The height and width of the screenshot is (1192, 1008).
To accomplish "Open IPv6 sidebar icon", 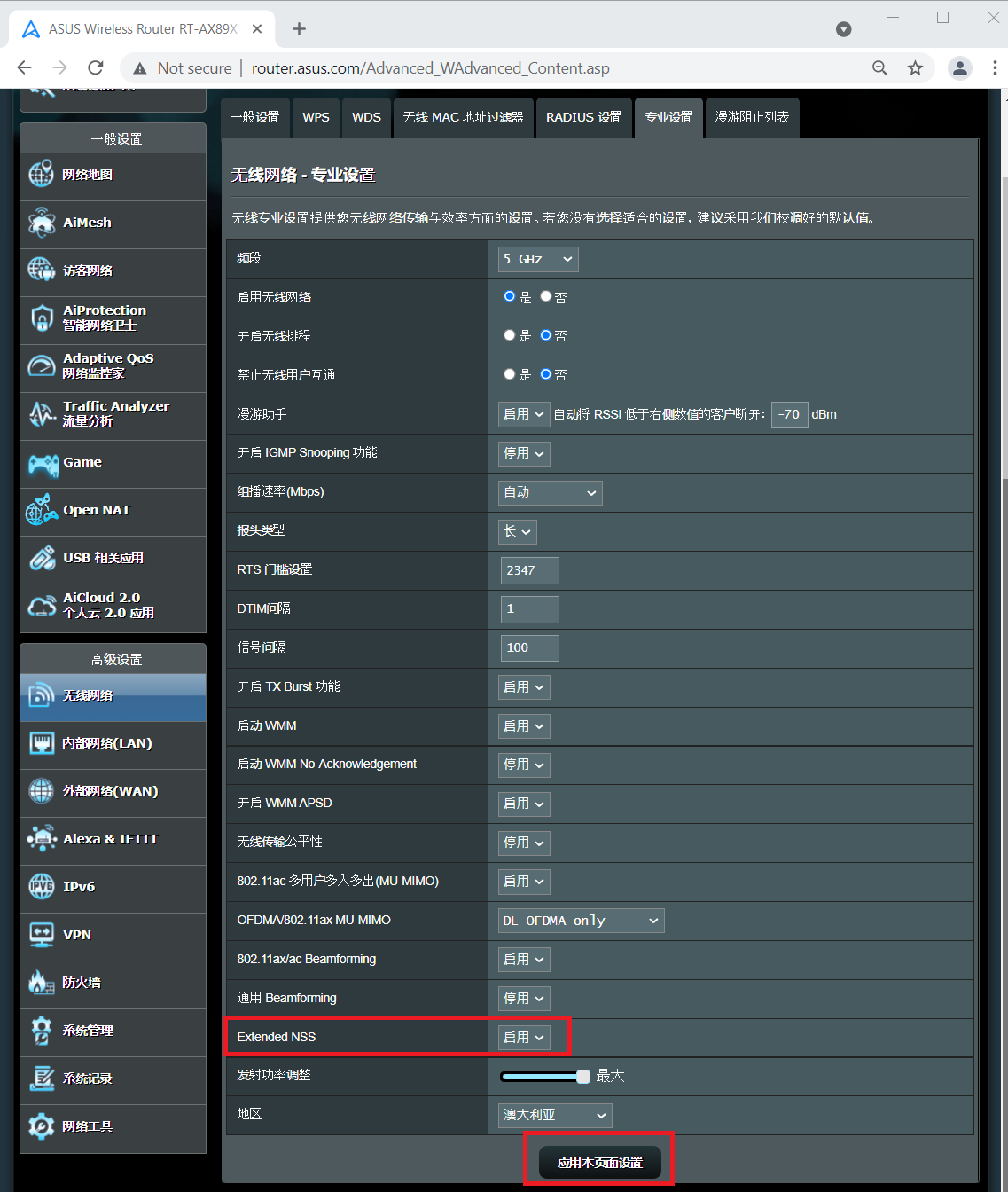I will click(x=41, y=887).
